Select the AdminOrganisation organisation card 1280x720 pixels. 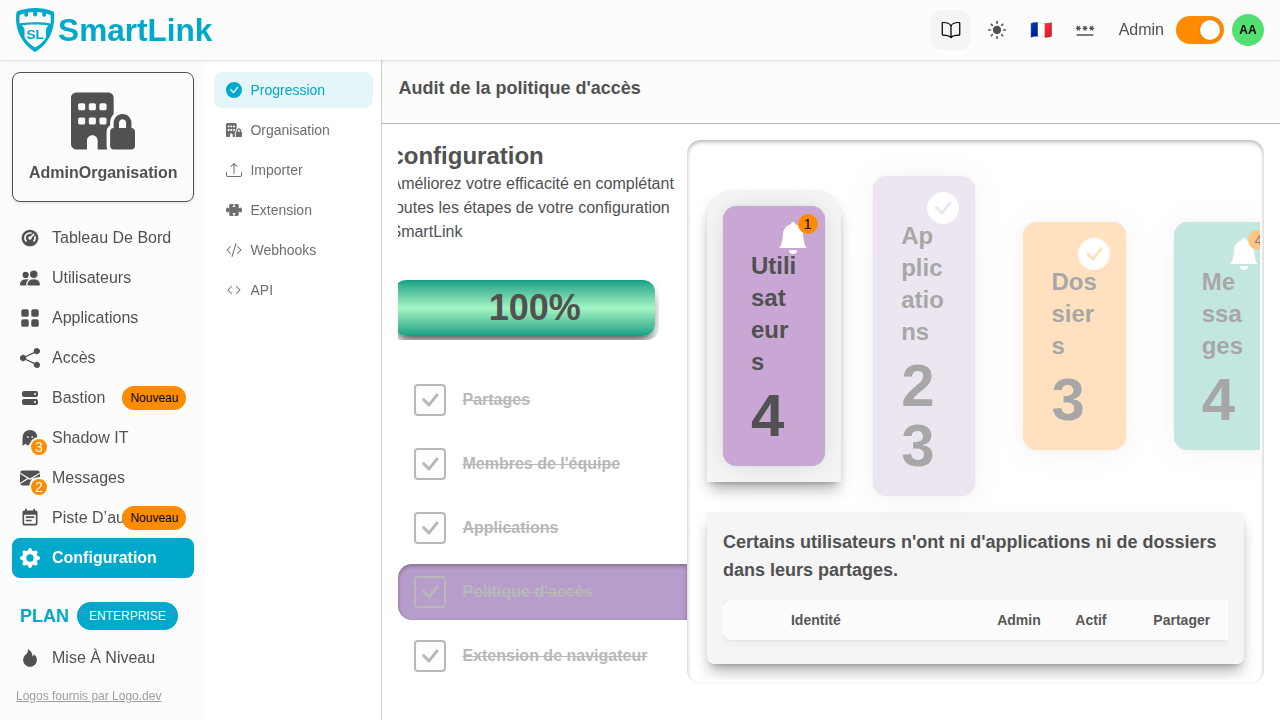coord(103,137)
